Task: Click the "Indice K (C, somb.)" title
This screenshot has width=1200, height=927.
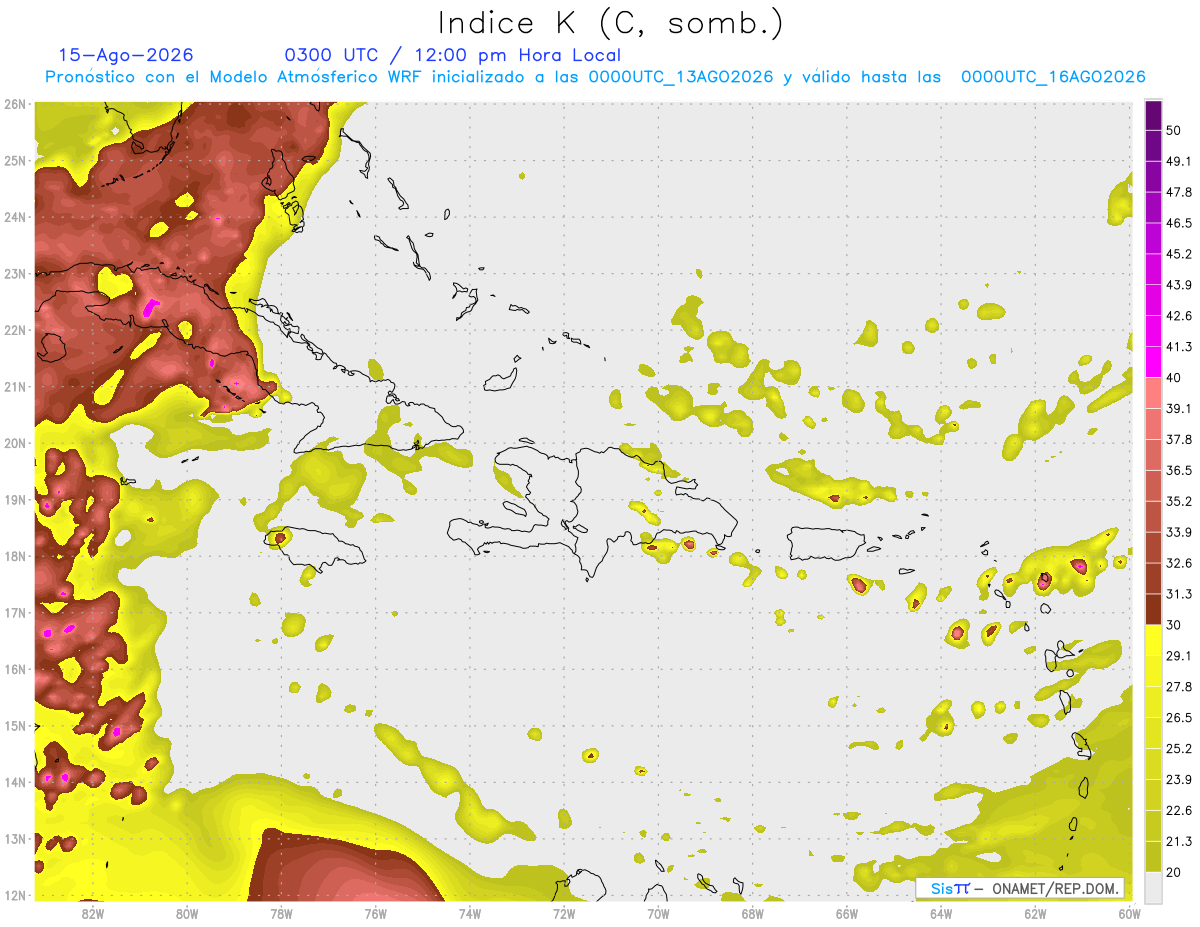Action: (x=611, y=23)
